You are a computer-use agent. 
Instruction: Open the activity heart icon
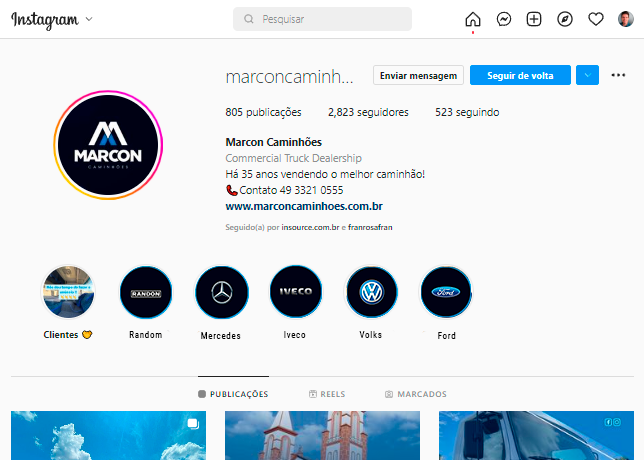click(596, 19)
